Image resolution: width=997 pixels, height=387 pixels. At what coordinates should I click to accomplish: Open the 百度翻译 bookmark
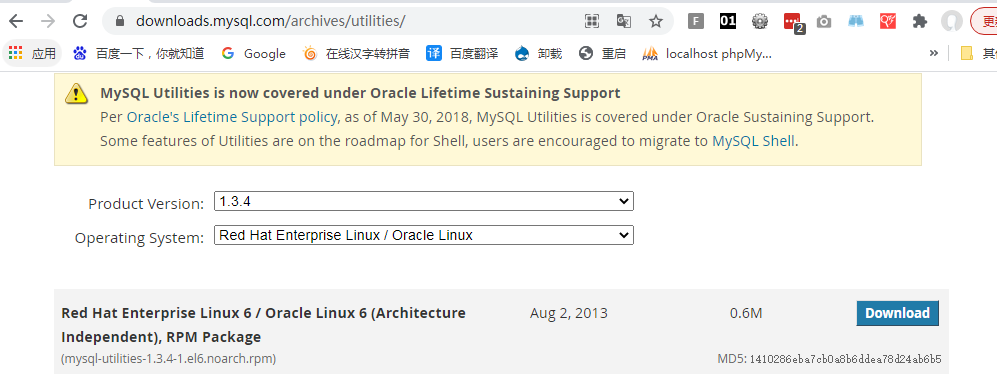point(462,53)
